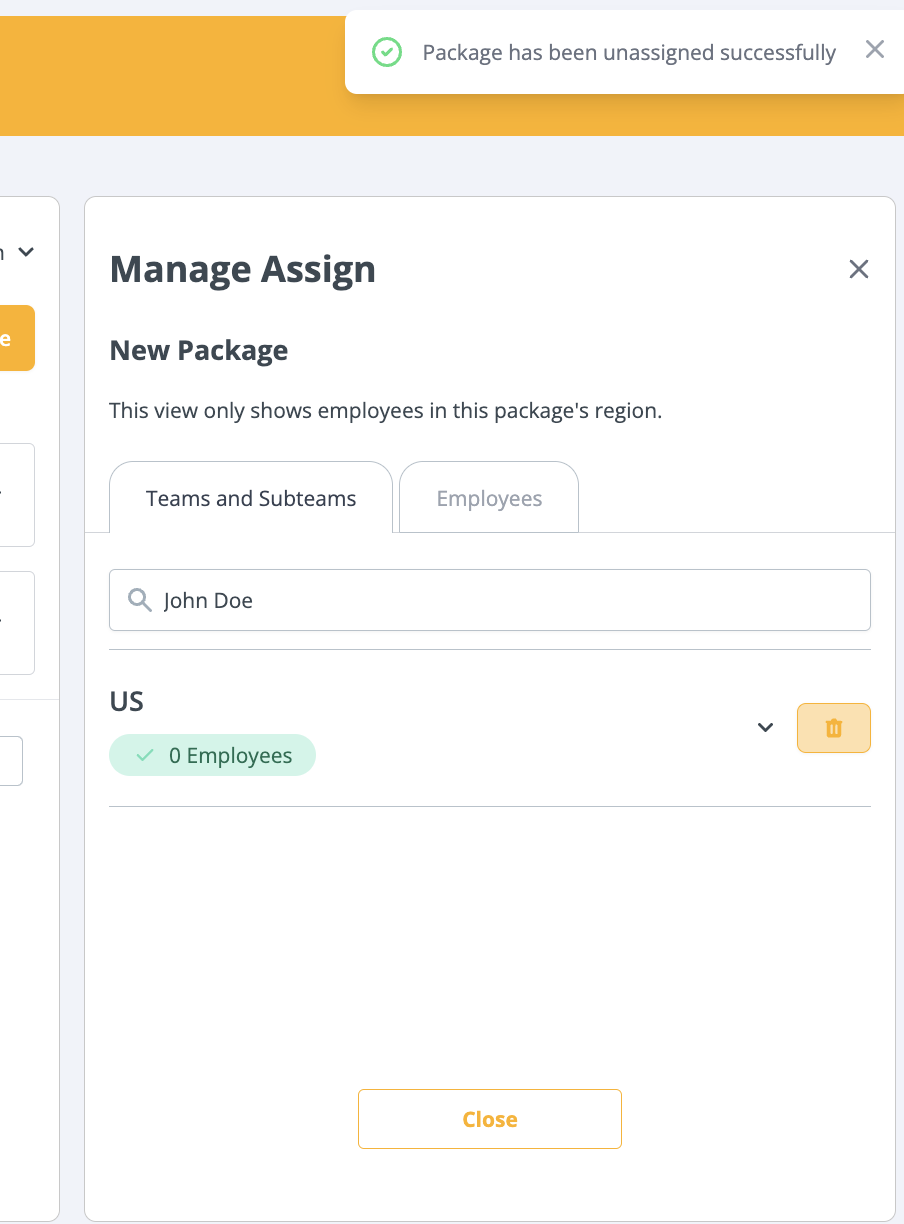Viewport: 904px width, 1224px height.
Task: Click the partially visible orange button on left
Action: tap(16, 338)
